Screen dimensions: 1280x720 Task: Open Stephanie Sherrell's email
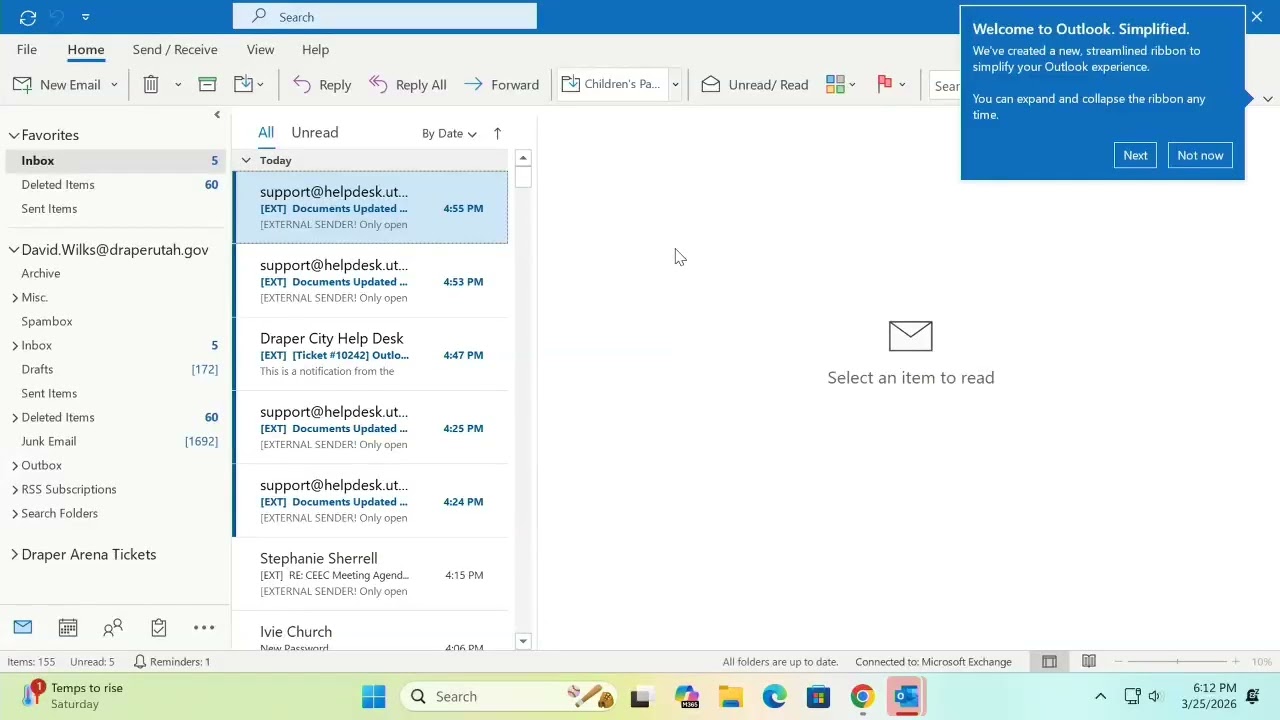click(x=370, y=574)
